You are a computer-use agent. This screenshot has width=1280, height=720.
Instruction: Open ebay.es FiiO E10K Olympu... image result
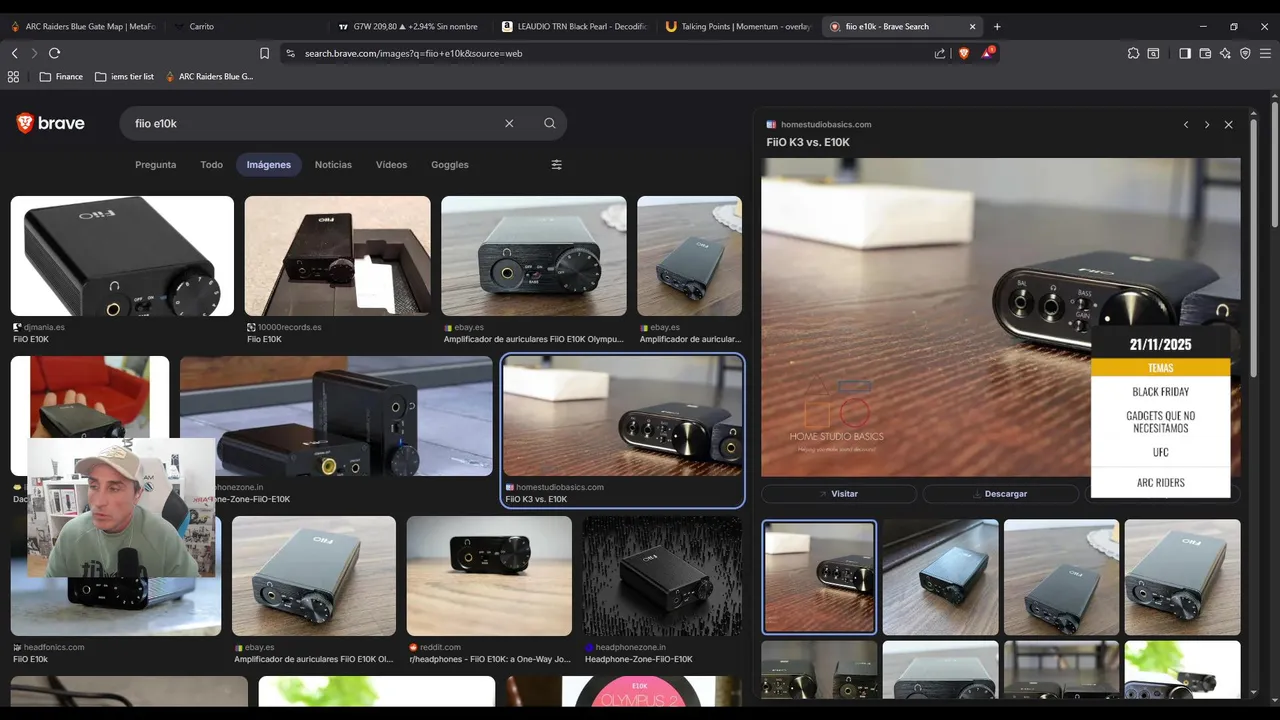(534, 256)
